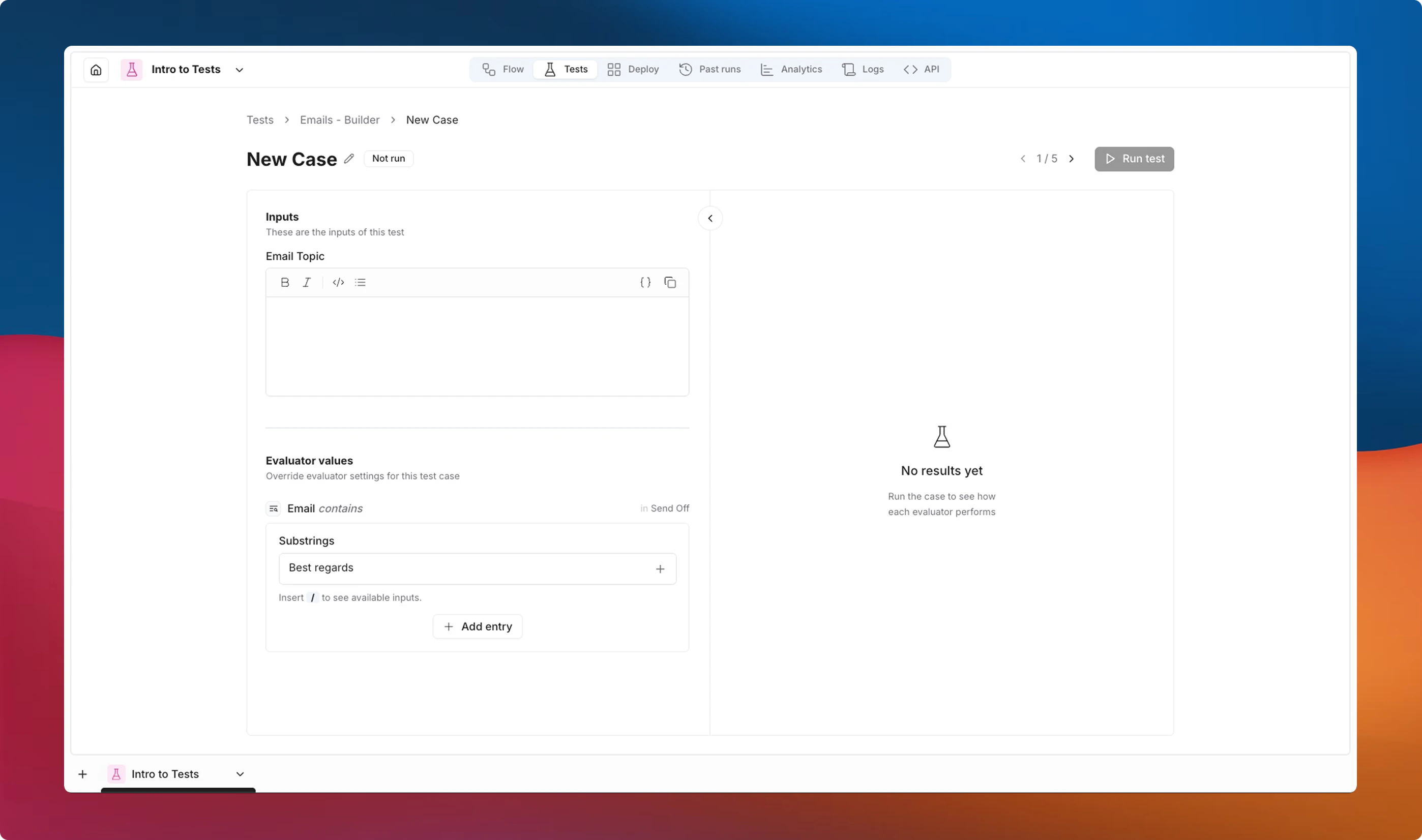This screenshot has width=1422, height=840.
Task: Select the Flow view icon
Action: point(488,69)
